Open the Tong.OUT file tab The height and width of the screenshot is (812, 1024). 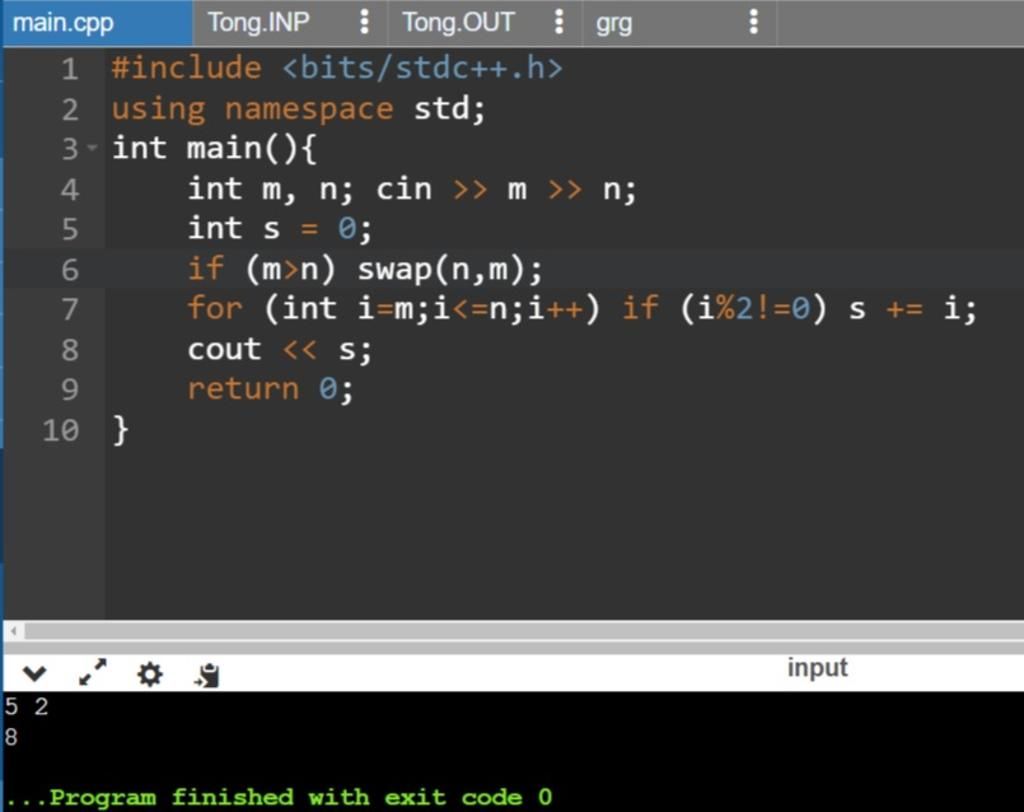(458, 23)
